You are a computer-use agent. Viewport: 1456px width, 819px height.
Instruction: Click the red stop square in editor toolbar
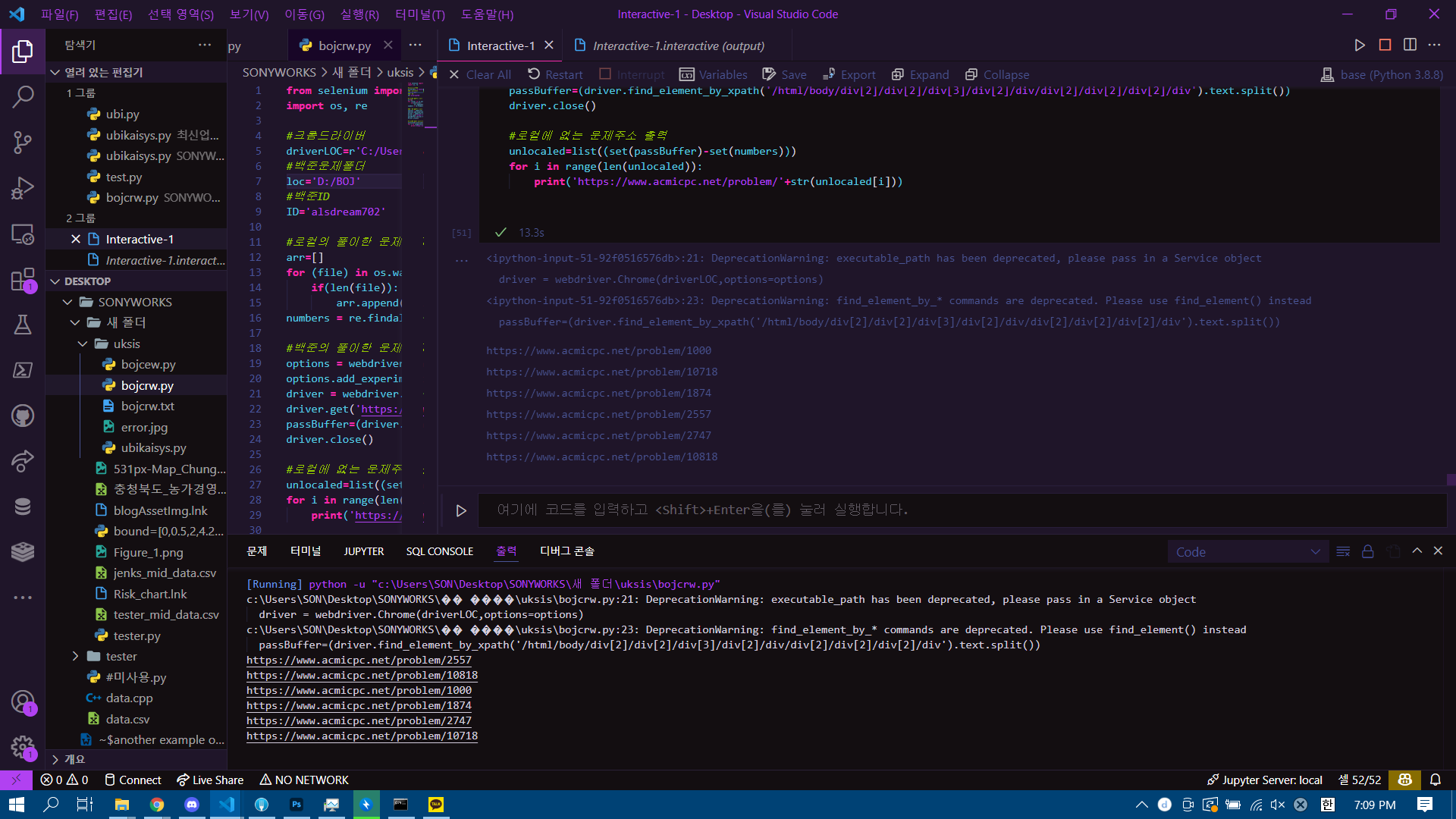(x=1385, y=45)
